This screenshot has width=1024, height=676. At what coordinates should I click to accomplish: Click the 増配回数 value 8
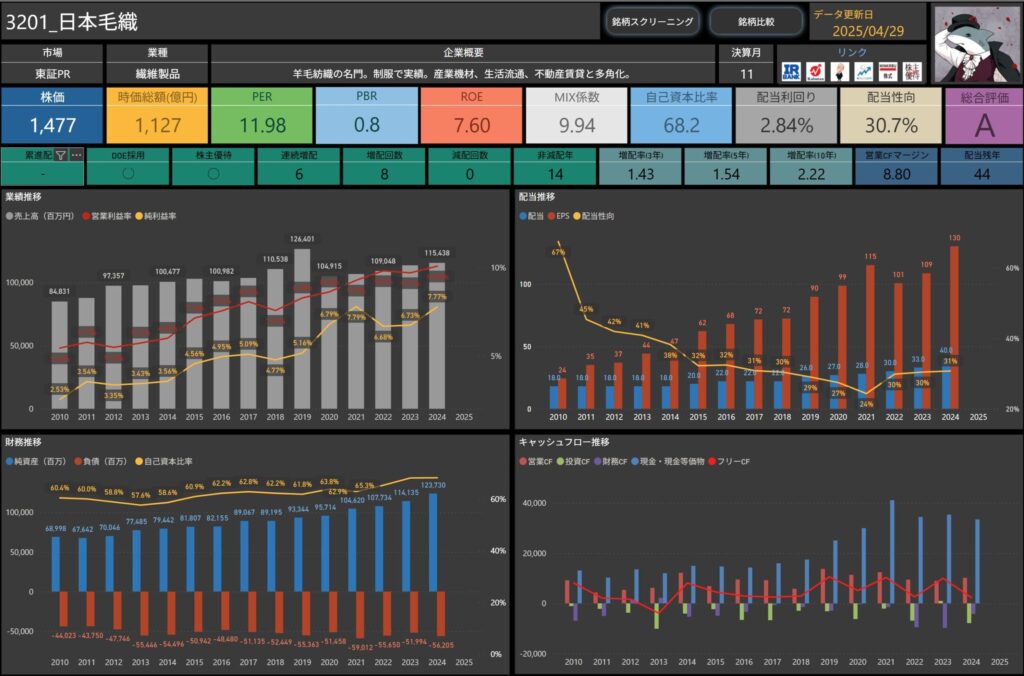pos(385,174)
